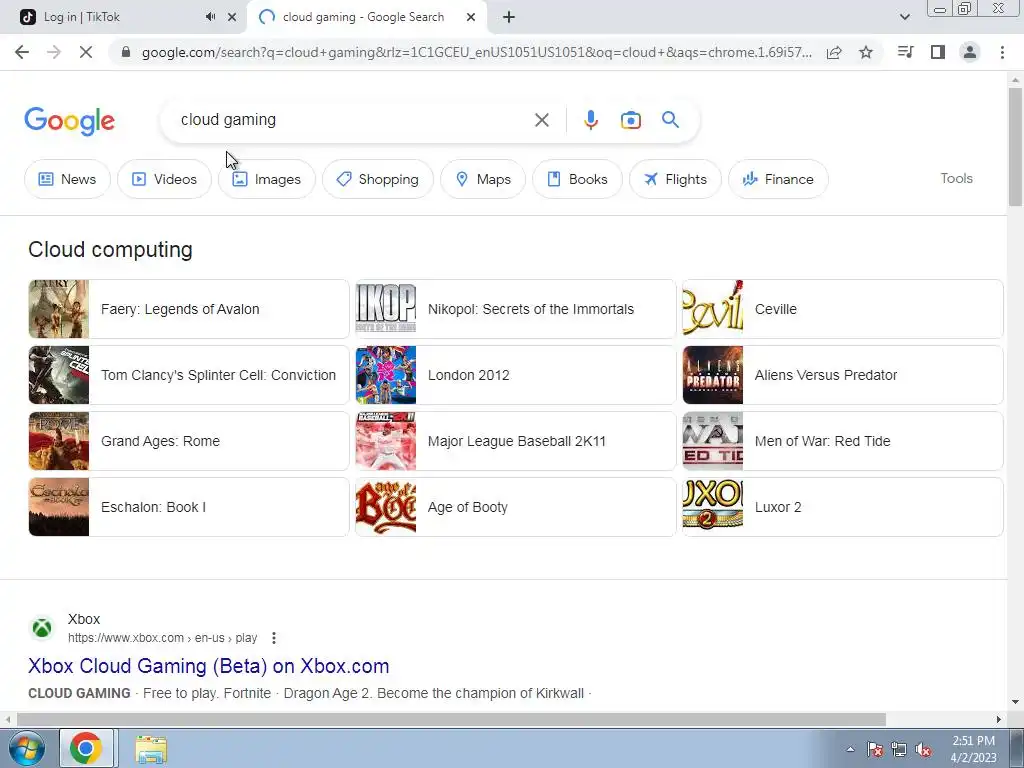The height and width of the screenshot is (768, 1024).
Task: Open Major League Baseball 2K11 card
Action: (x=515, y=441)
